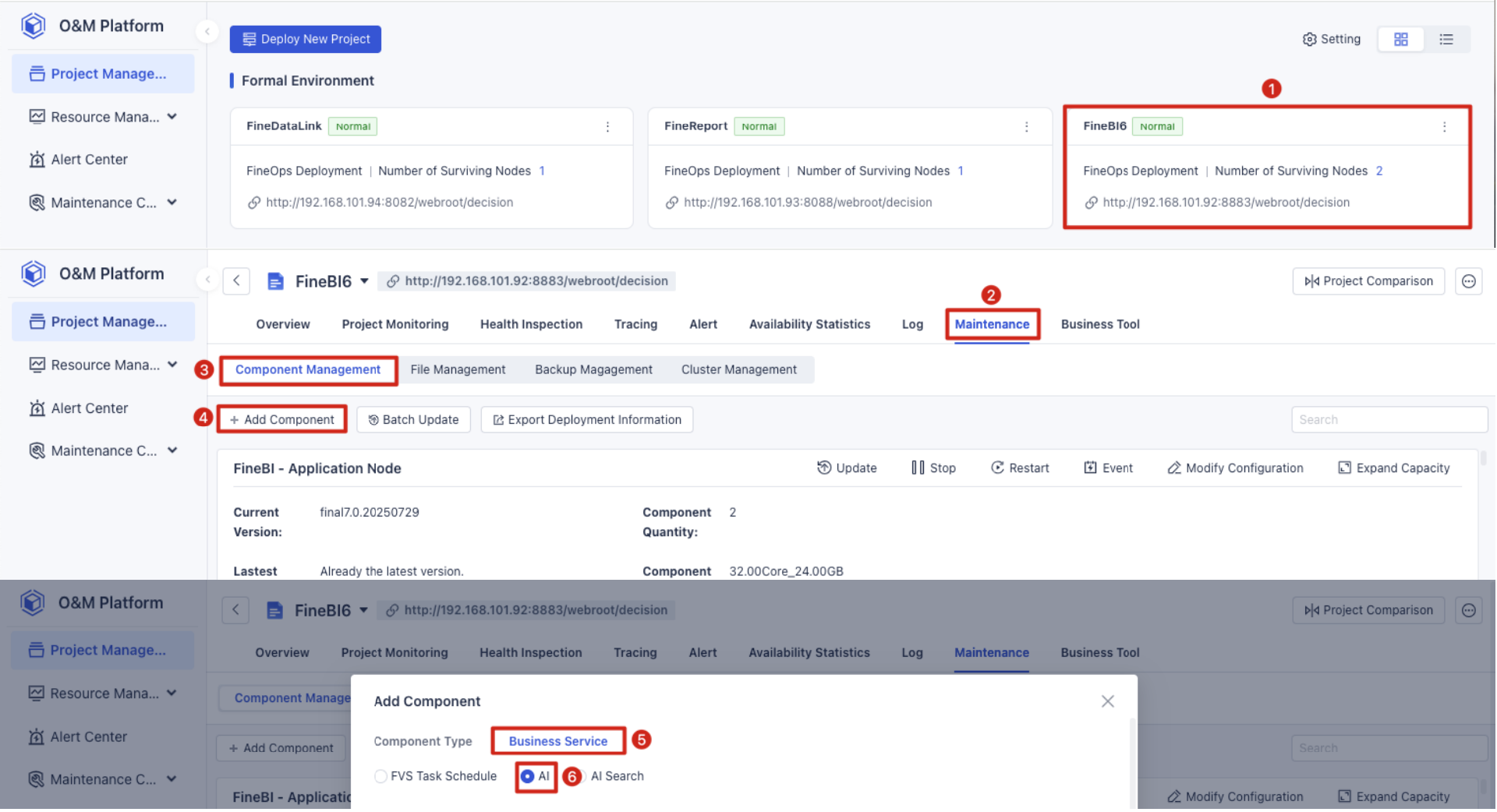Click the undimmed Project Comparison button
Viewport: 1497px width, 812px height.
click(1368, 281)
